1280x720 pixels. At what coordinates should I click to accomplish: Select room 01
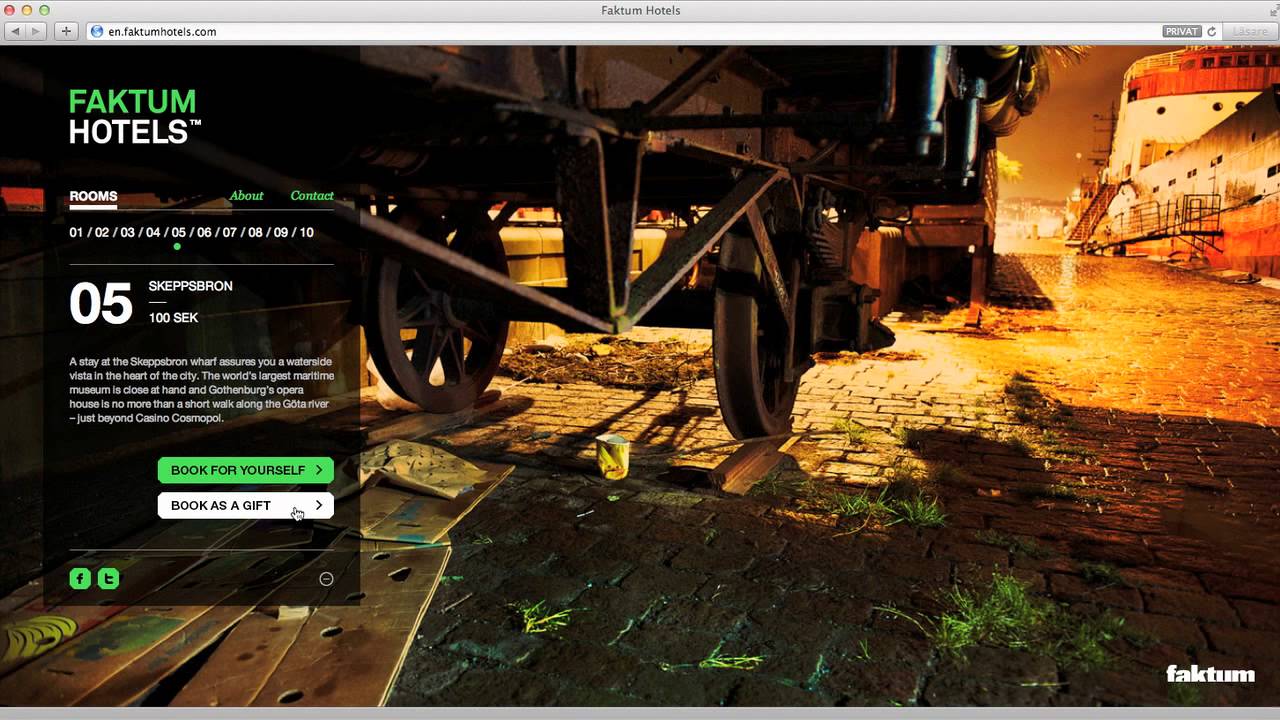[76, 232]
